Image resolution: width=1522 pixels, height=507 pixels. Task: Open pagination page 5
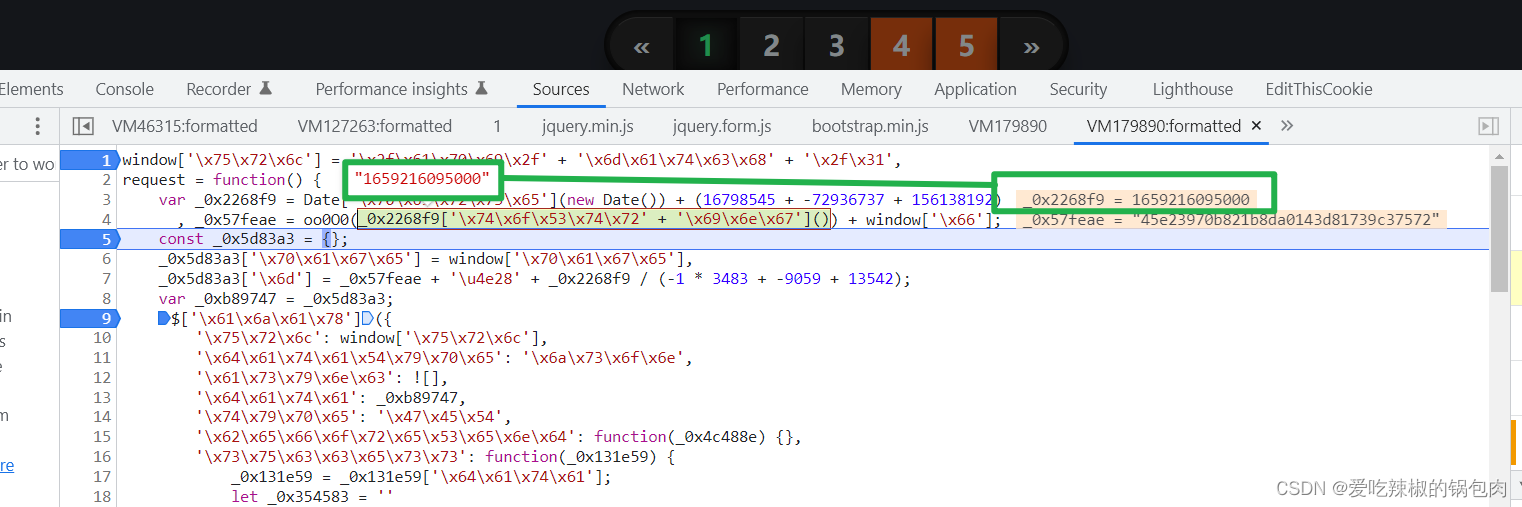[966, 46]
